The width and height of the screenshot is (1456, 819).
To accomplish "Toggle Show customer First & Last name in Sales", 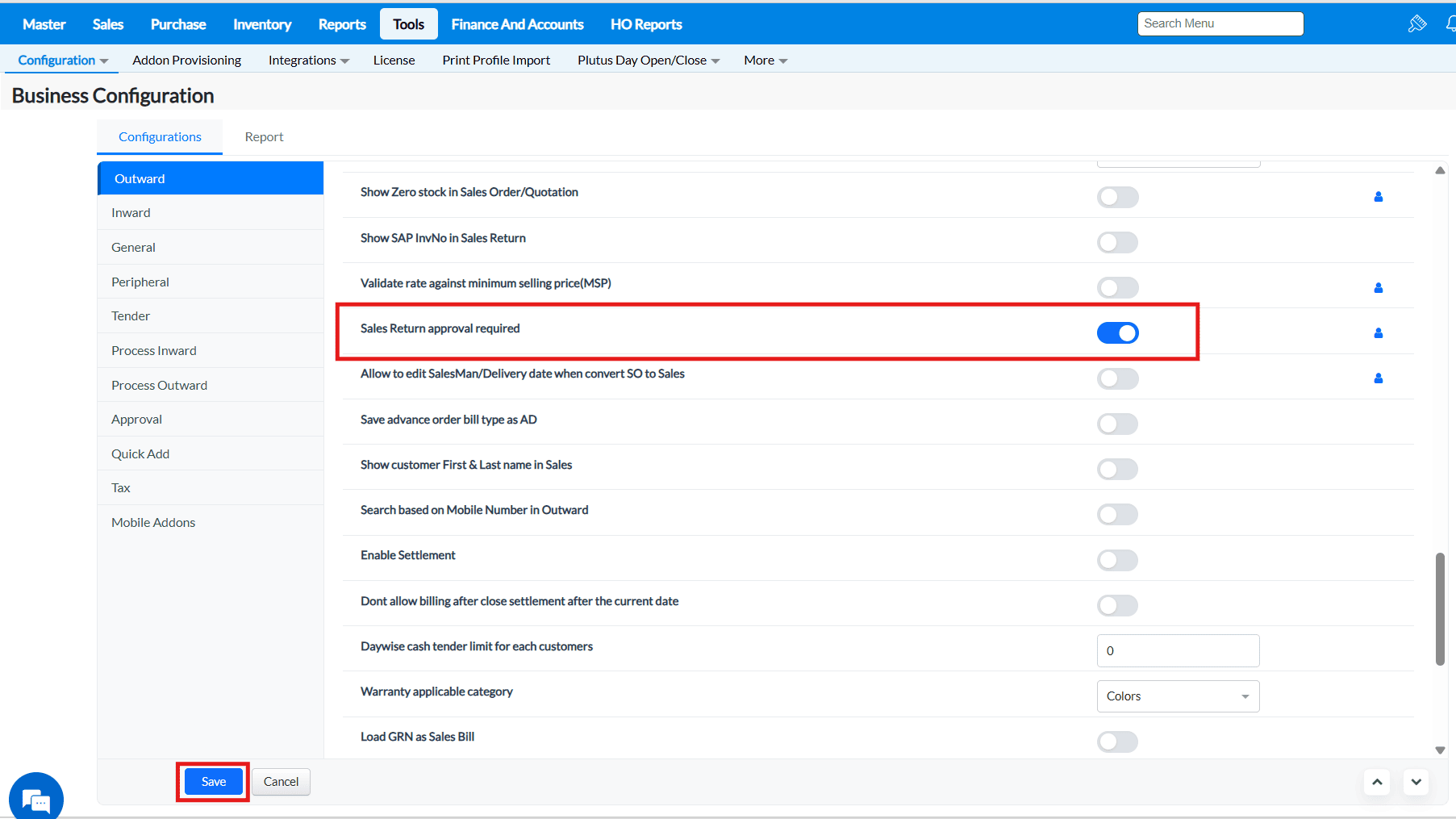I will coord(1117,469).
